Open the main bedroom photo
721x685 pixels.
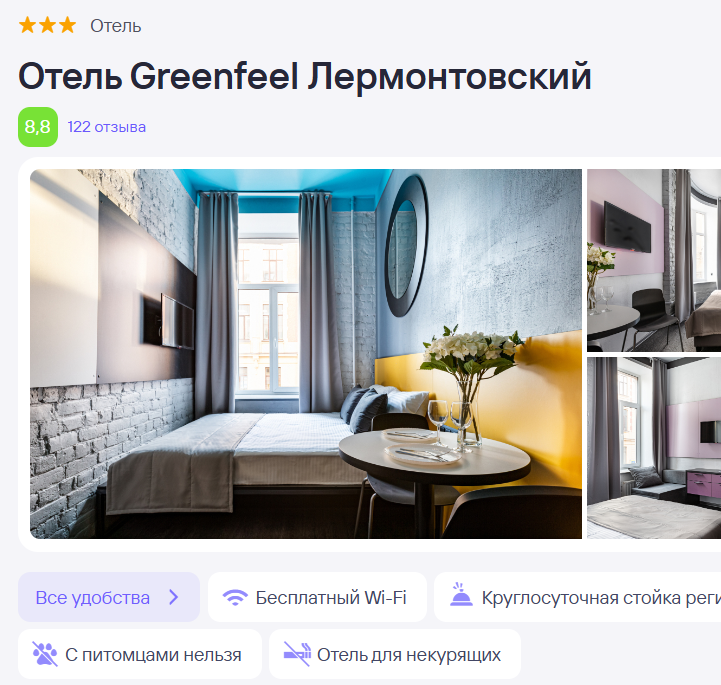(306, 354)
